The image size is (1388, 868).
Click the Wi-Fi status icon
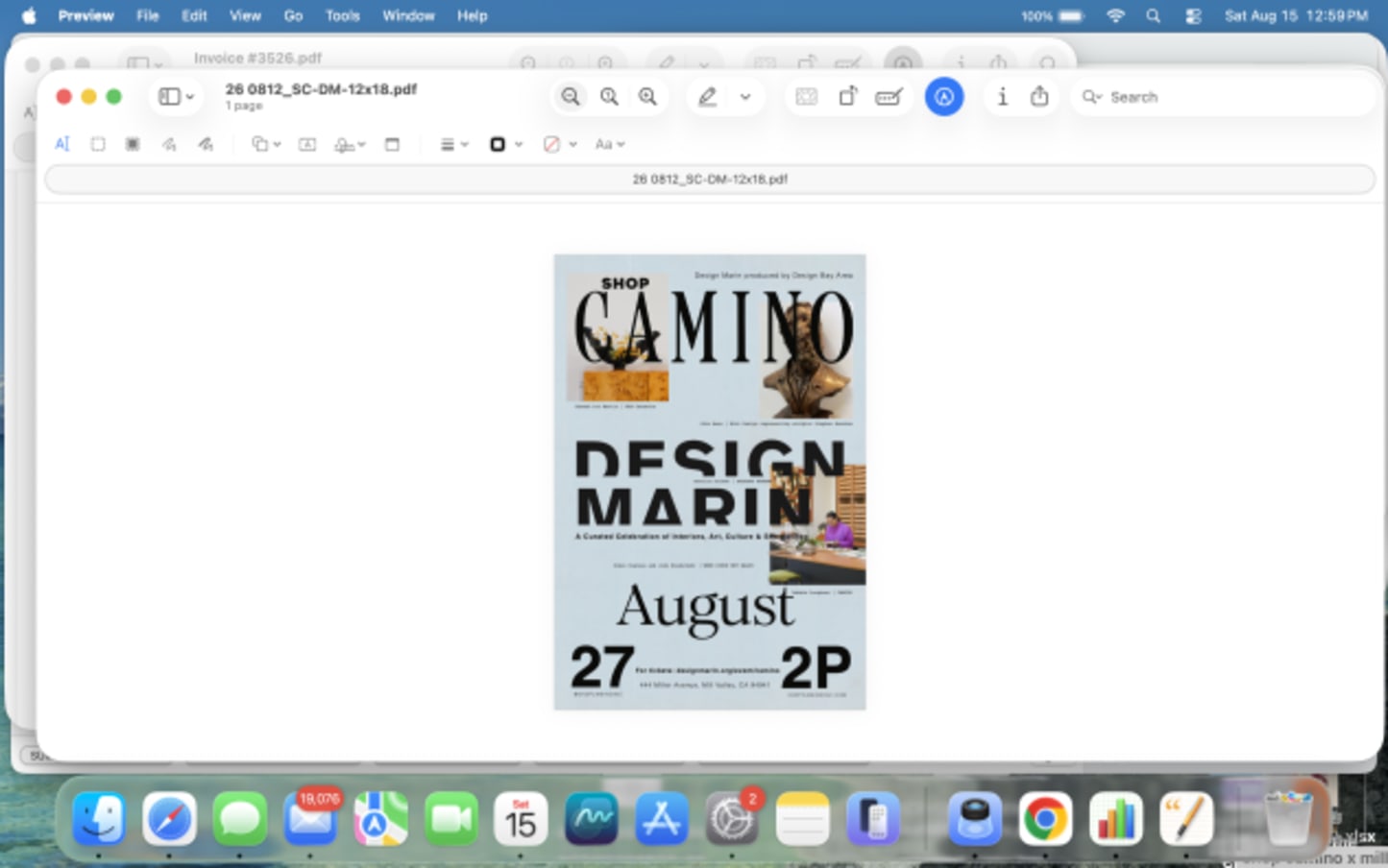(1115, 15)
